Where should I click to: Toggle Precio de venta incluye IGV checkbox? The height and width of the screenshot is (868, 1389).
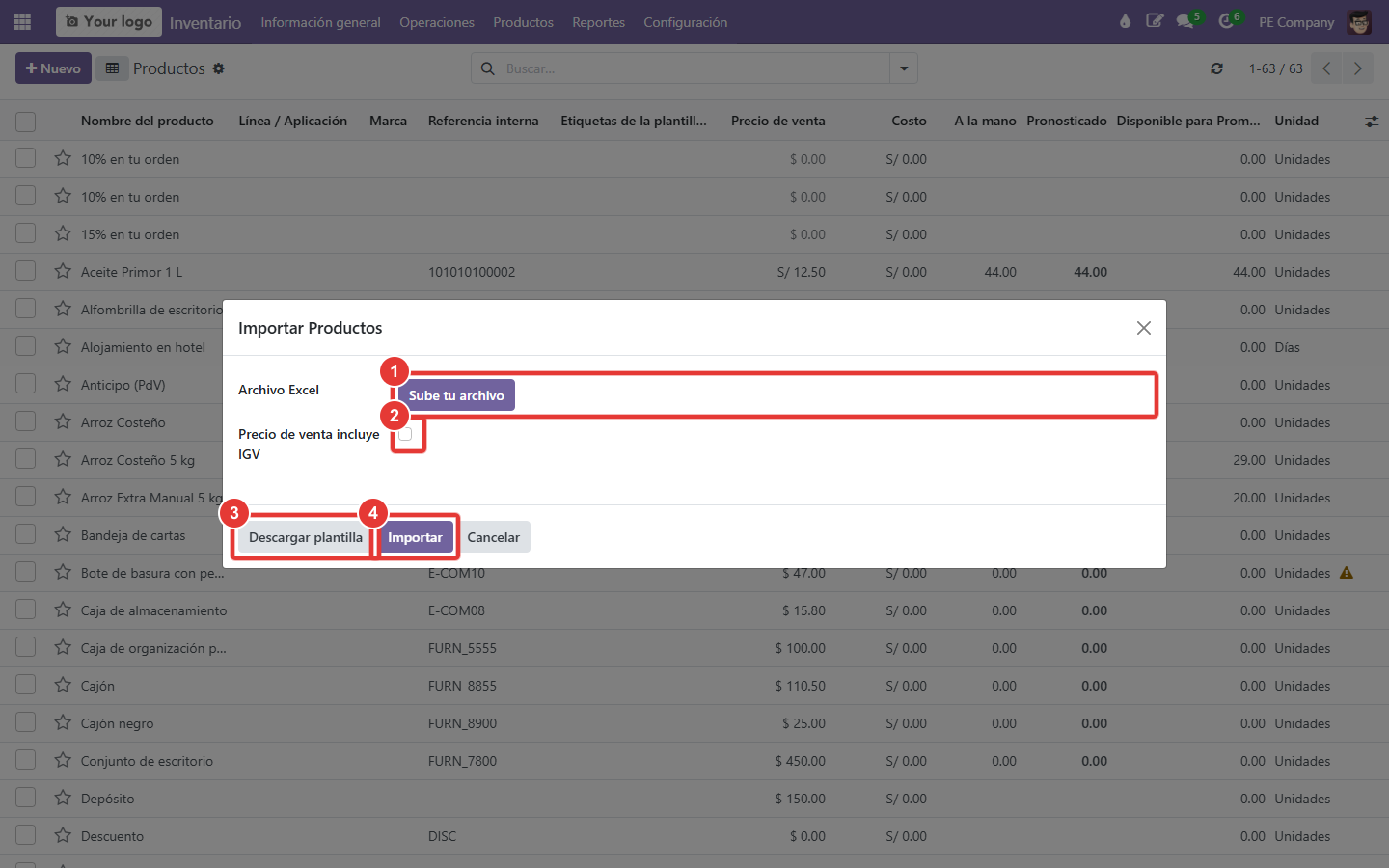point(405,434)
